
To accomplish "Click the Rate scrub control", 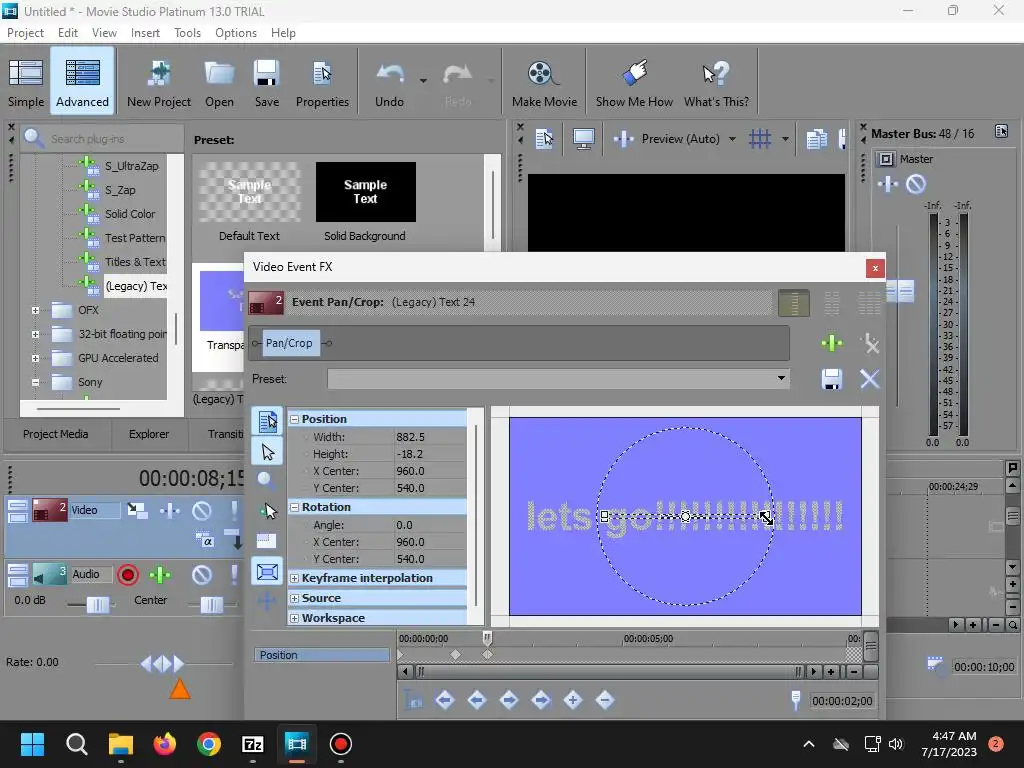I will [x=163, y=664].
